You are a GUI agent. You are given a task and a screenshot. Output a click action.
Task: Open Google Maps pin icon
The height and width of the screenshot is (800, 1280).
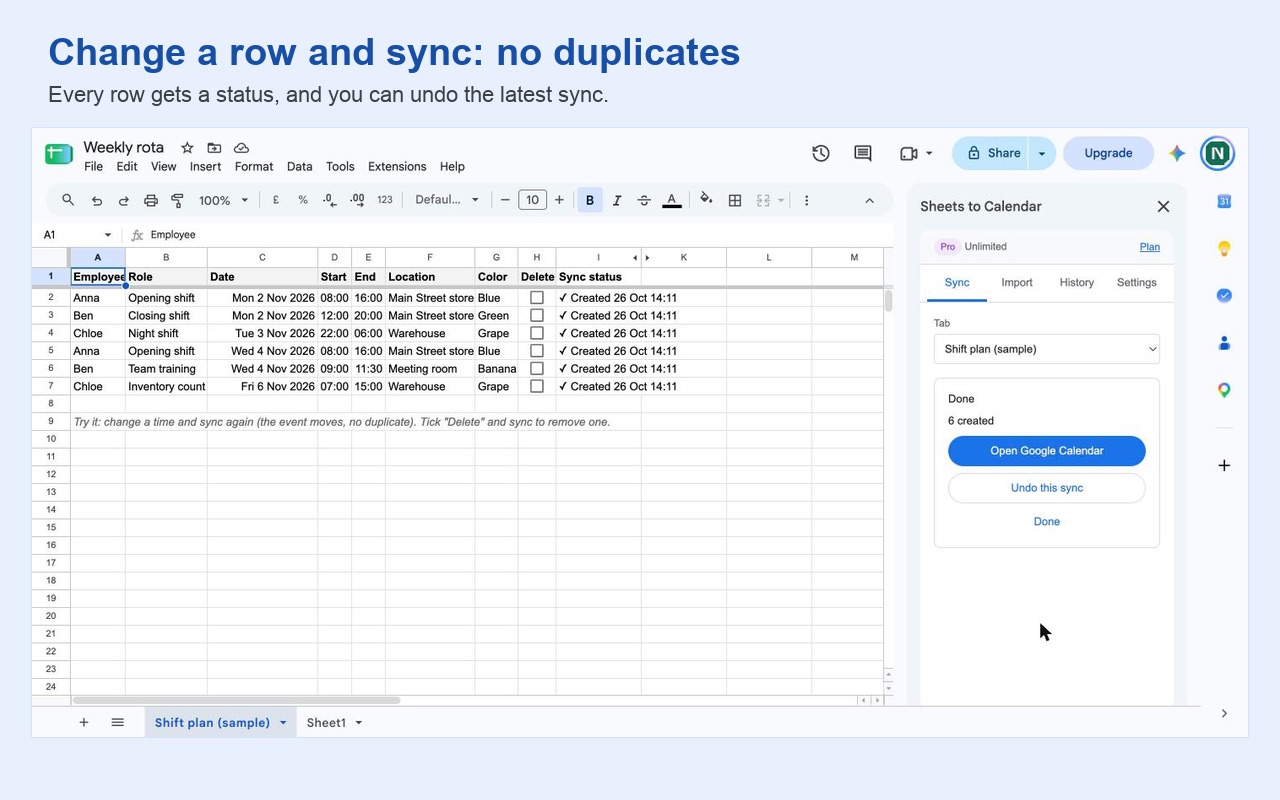coord(1224,390)
